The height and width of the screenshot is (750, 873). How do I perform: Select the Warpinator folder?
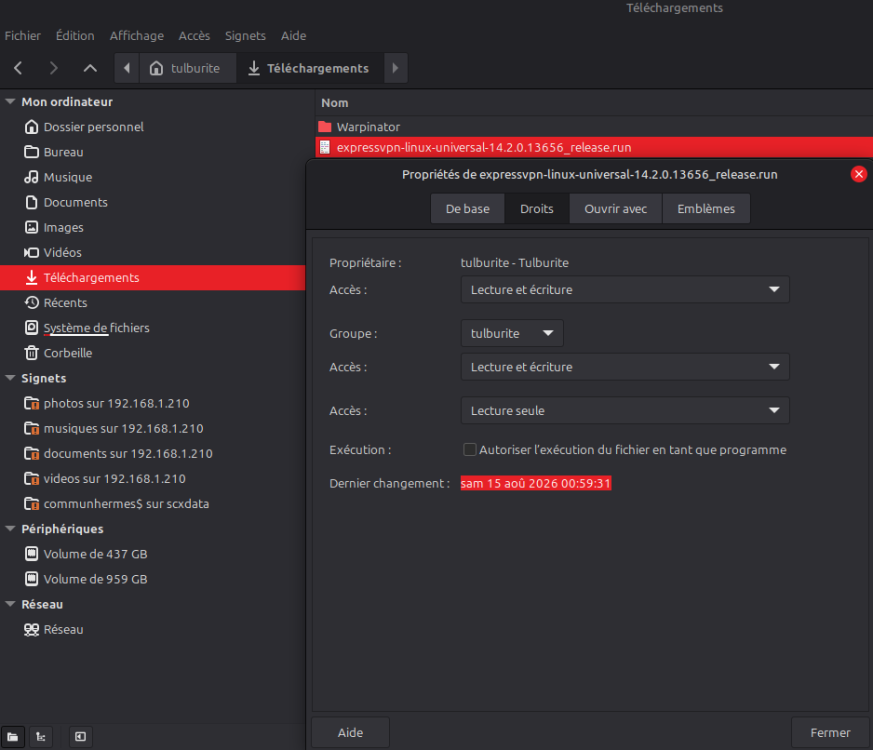click(368, 127)
